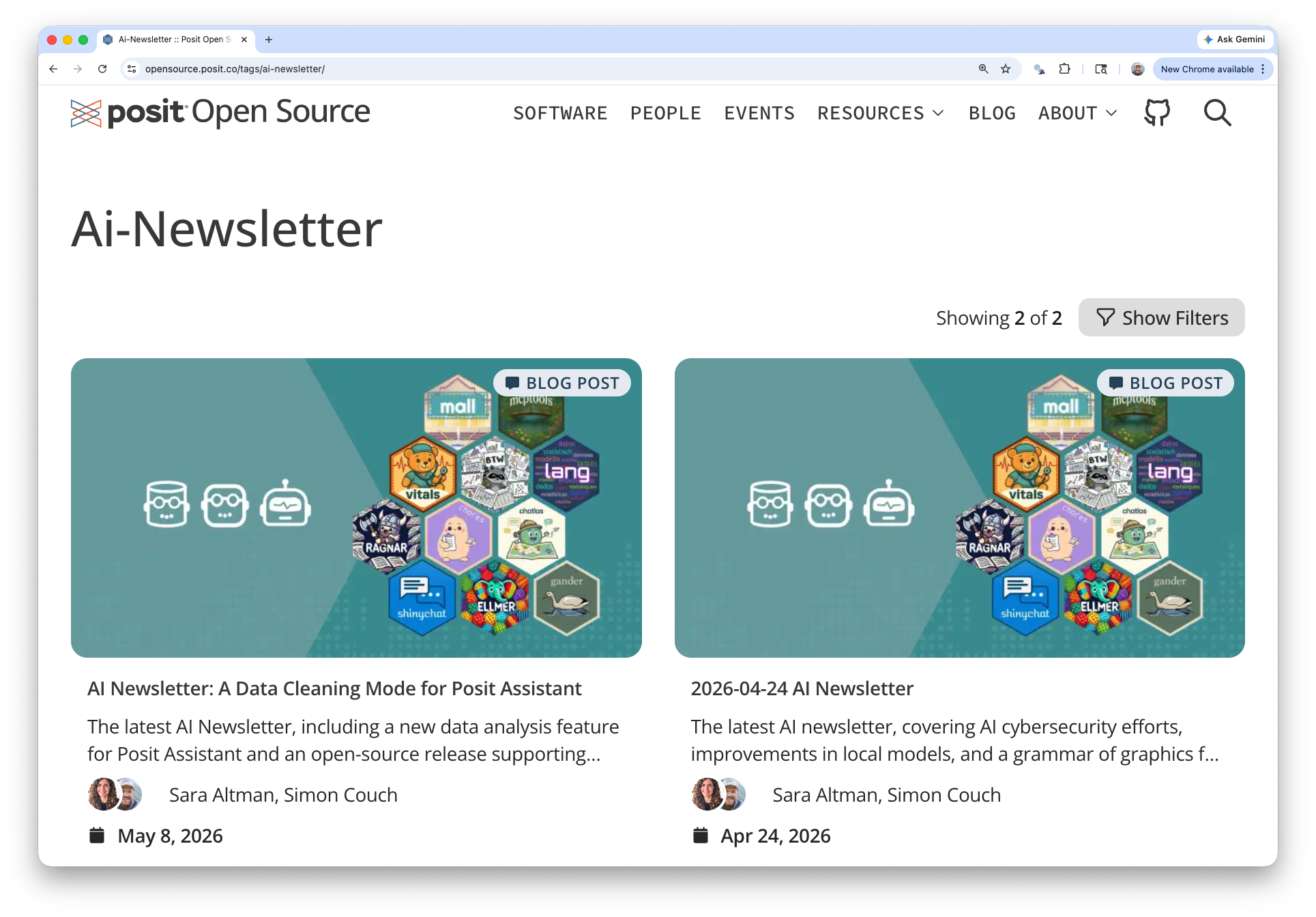Open a new tab with the plus icon
Viewport: 1316px width, 917px height.
pos(269,40)
